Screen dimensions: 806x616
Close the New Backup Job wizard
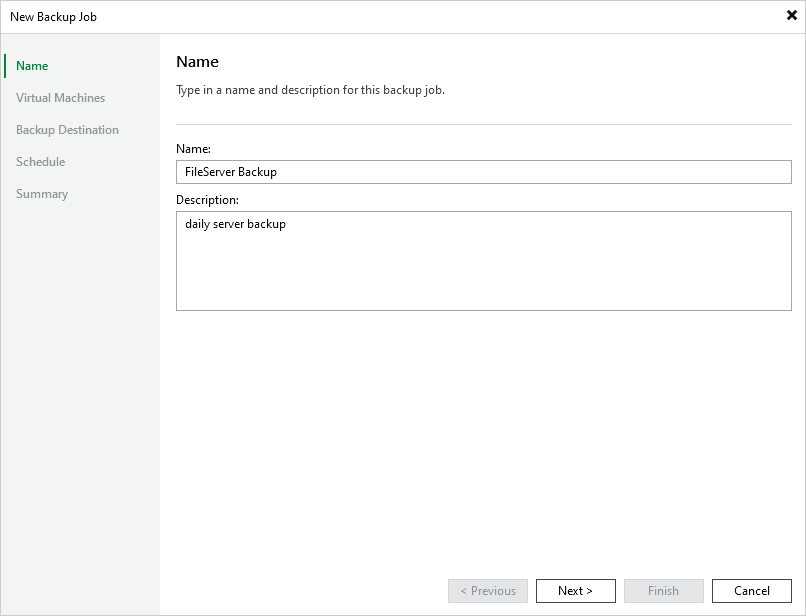tap(791, 16)
